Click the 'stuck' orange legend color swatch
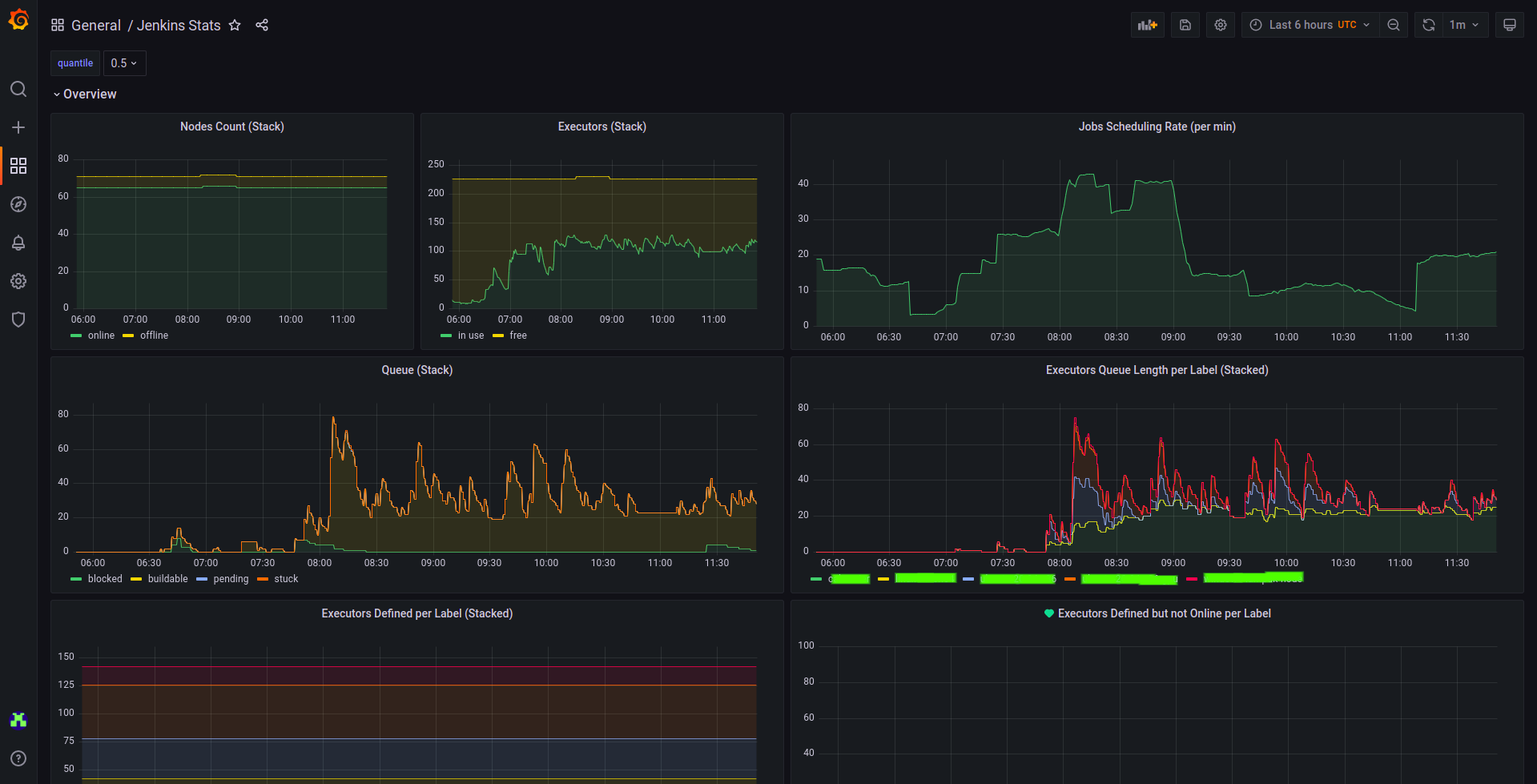 pos(263,579)
